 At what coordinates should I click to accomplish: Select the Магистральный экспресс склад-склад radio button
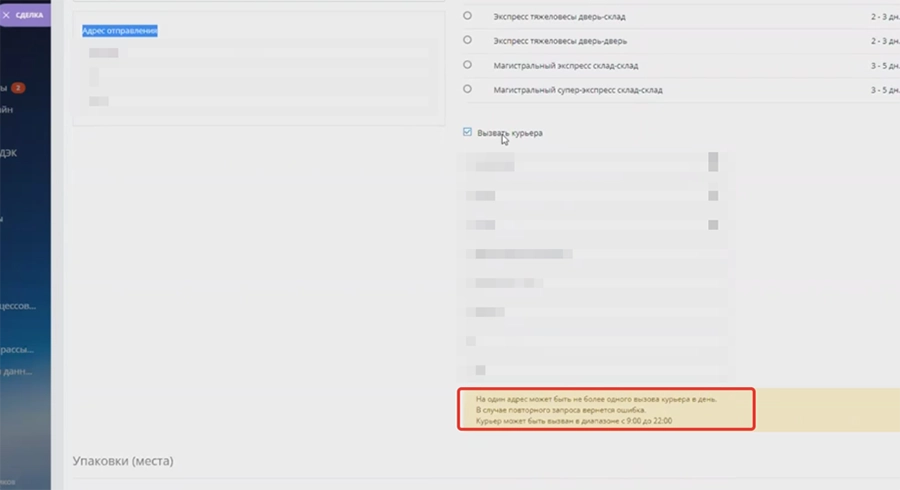coord(468,65)
